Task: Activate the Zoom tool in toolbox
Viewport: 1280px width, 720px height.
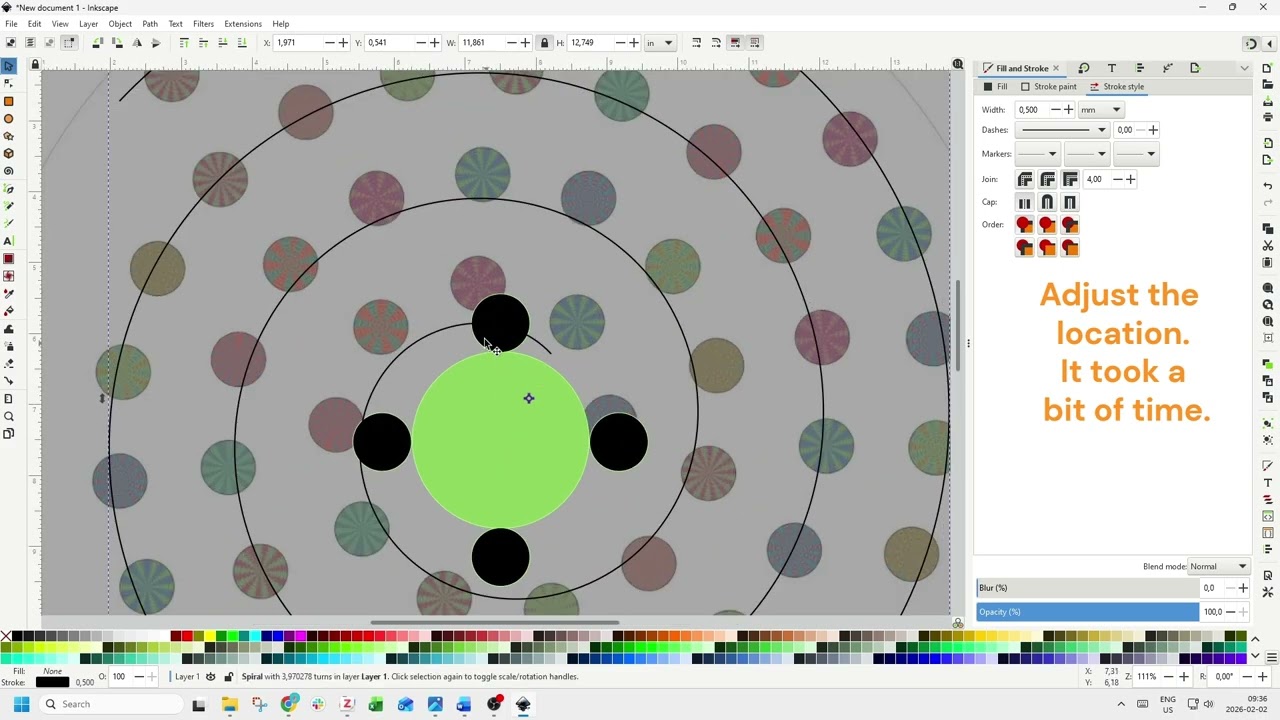Action: pos(9,417)
